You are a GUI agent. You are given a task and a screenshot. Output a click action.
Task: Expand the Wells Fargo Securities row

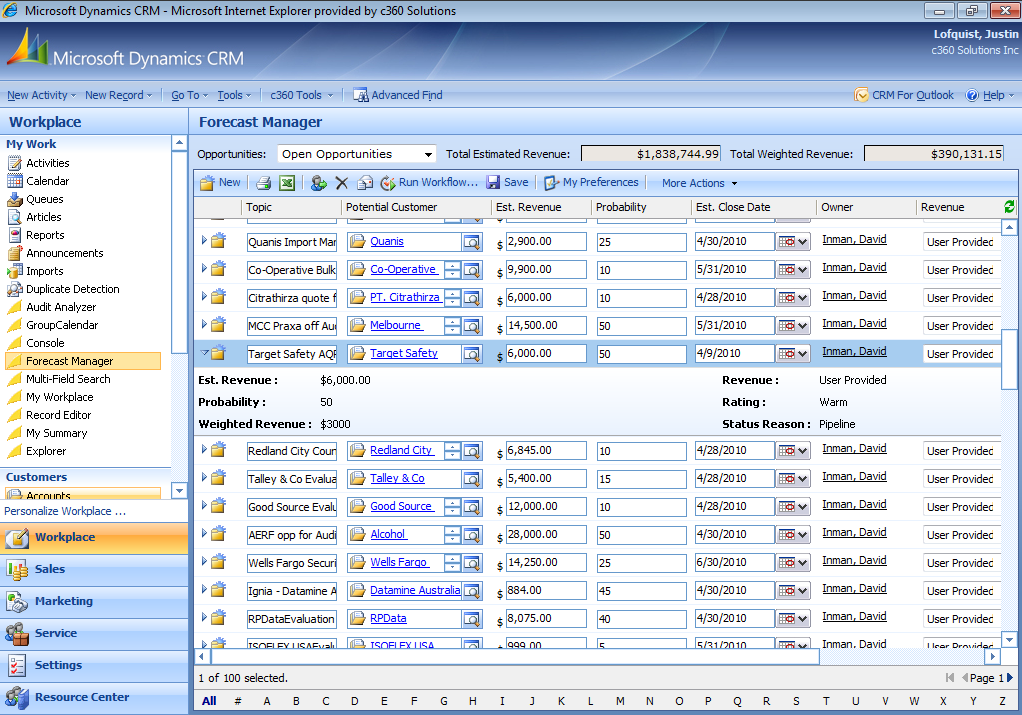(x=204, y=561)
